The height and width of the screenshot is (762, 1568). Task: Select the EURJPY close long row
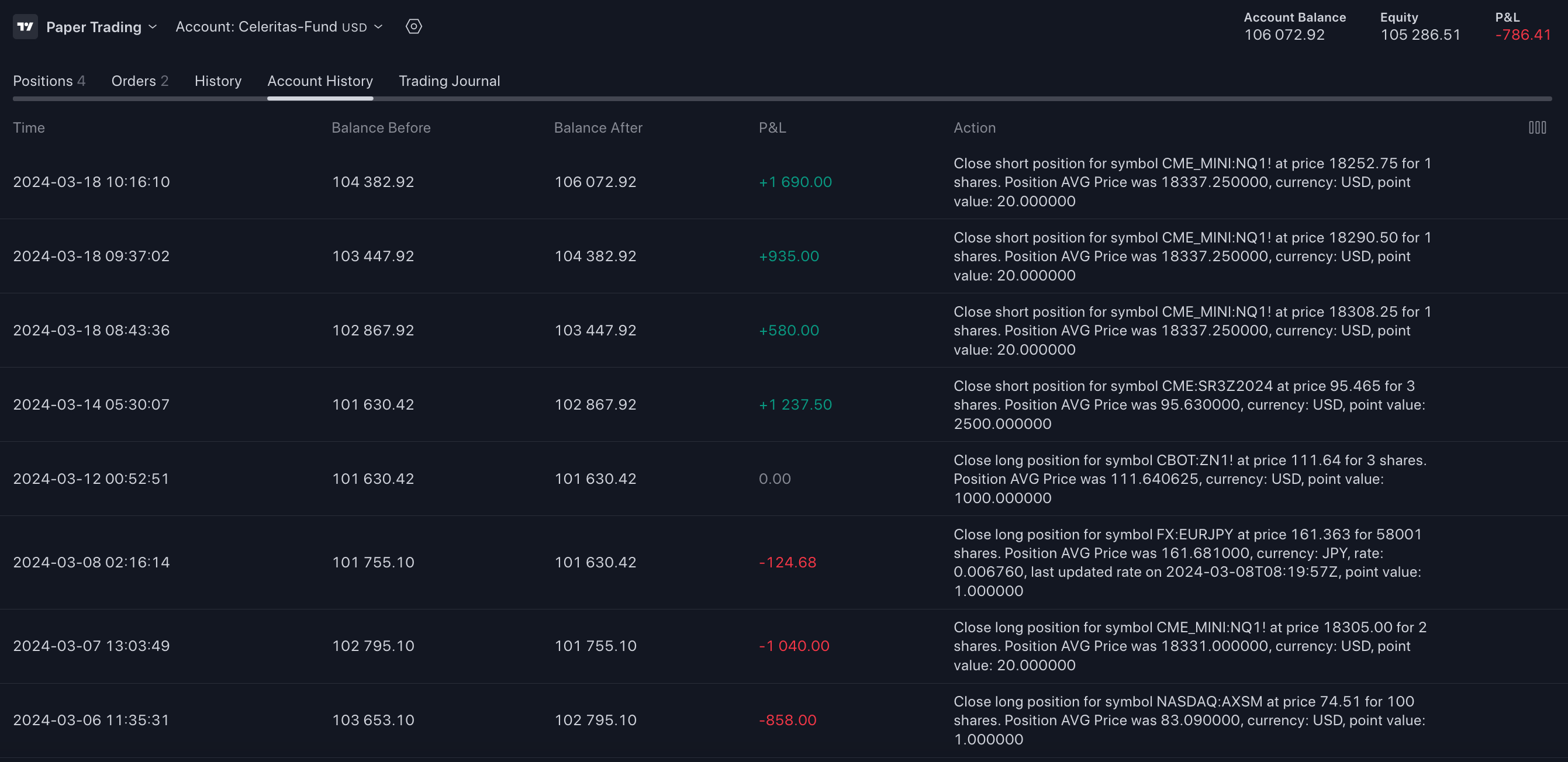[x=487, y=562]
